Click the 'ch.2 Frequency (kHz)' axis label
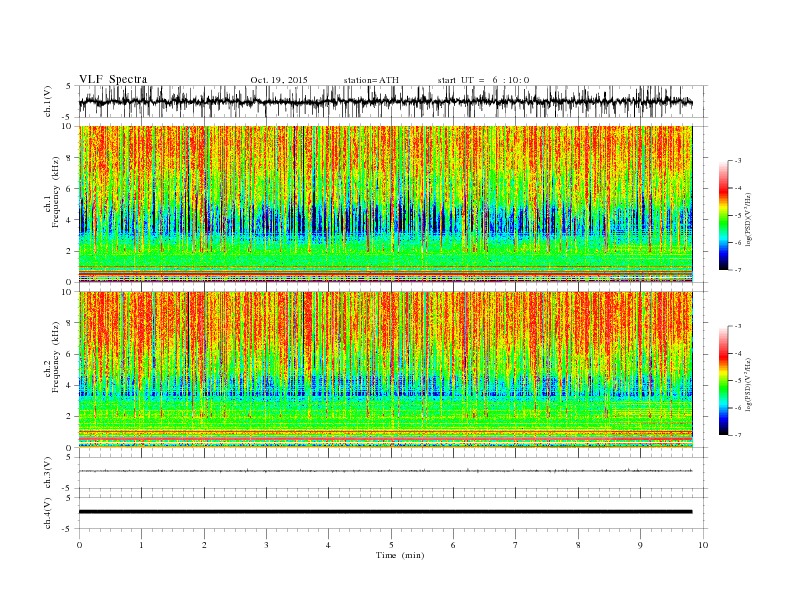This screenshot has height=612, width=792. 52,358
